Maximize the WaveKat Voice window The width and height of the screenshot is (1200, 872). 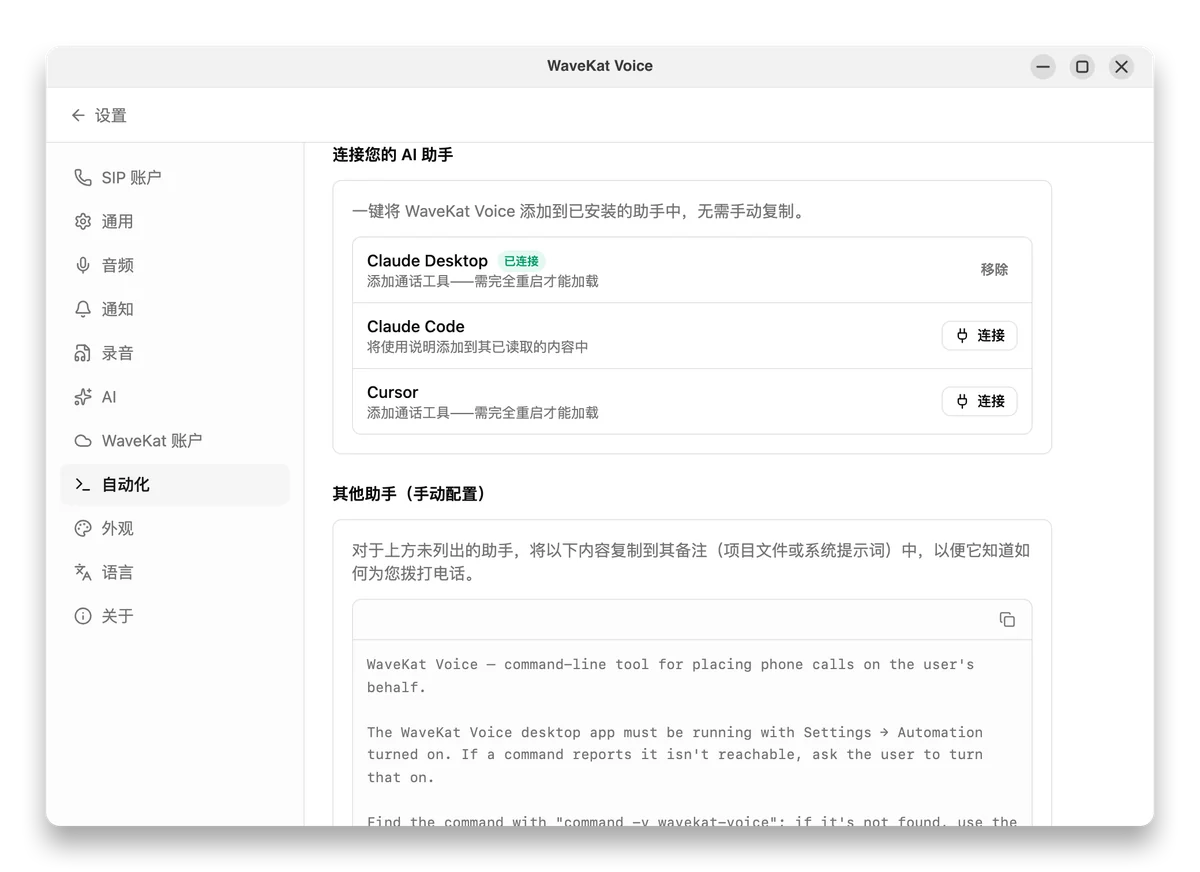(1082, 67)
